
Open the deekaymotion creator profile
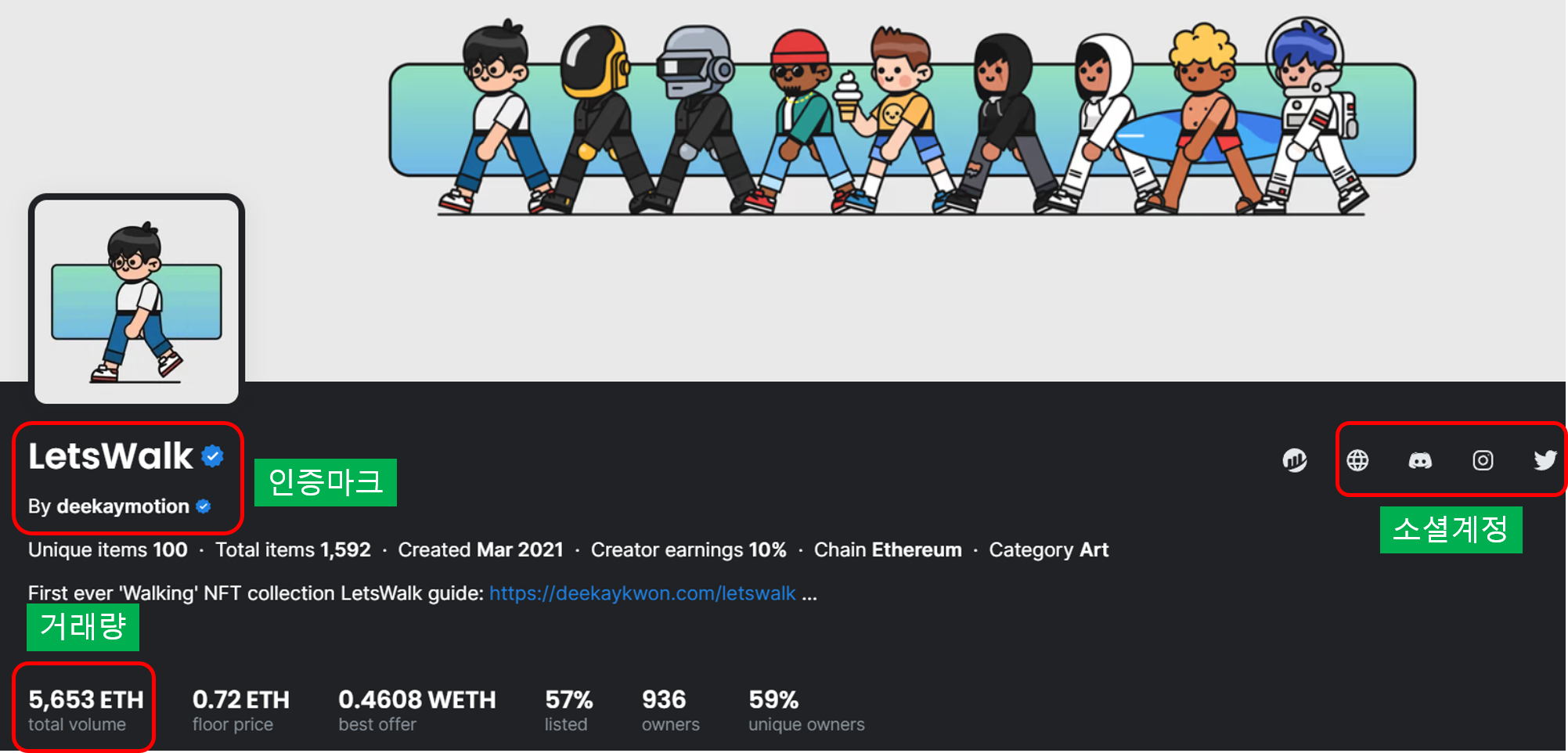point(123,506)
